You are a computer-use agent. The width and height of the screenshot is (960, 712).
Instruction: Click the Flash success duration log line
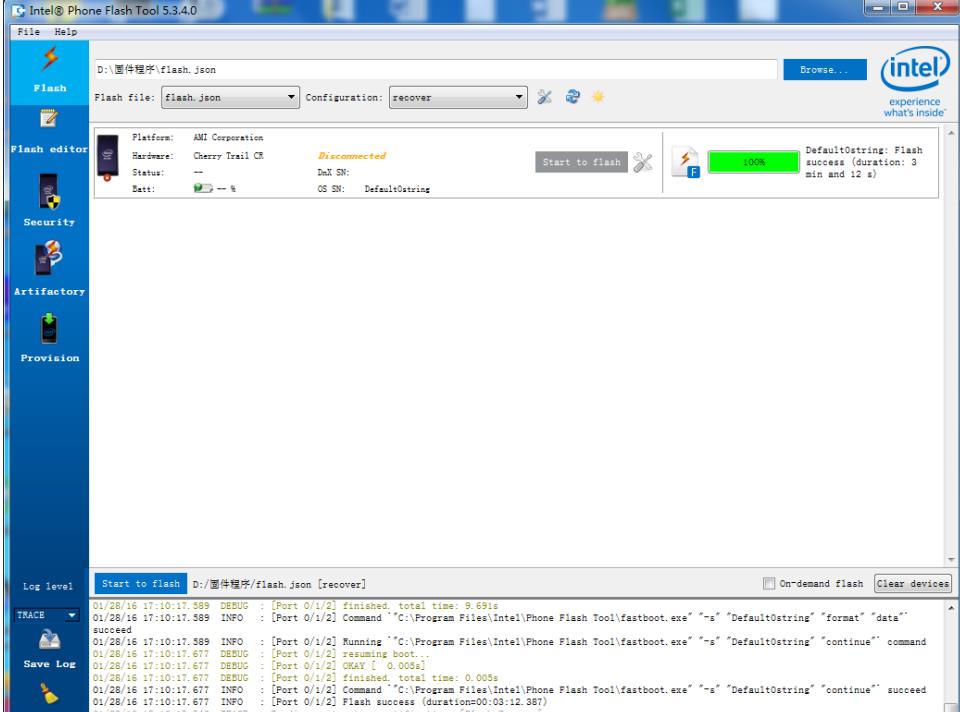(320, 702)
